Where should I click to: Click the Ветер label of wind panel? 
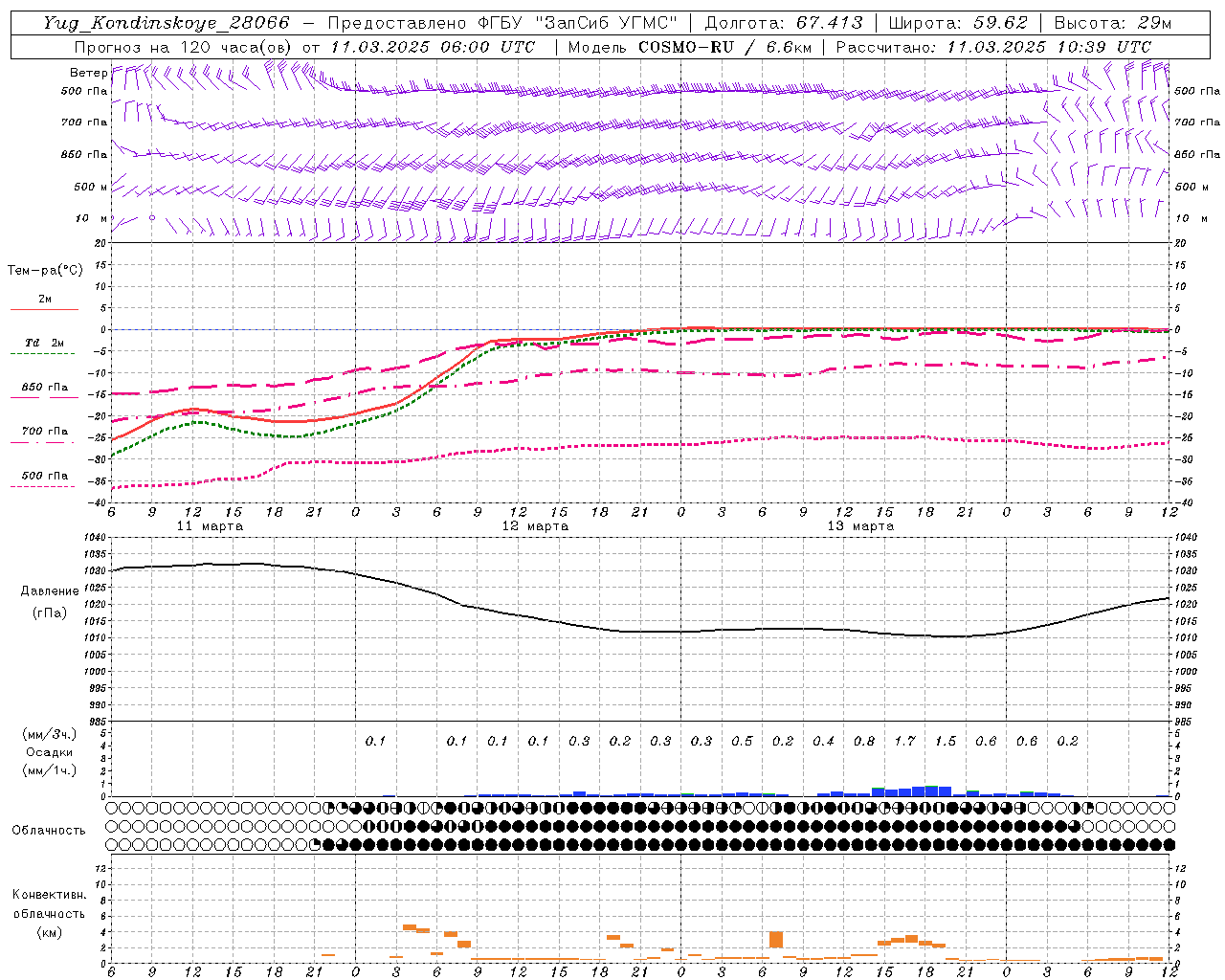point(88,73)
